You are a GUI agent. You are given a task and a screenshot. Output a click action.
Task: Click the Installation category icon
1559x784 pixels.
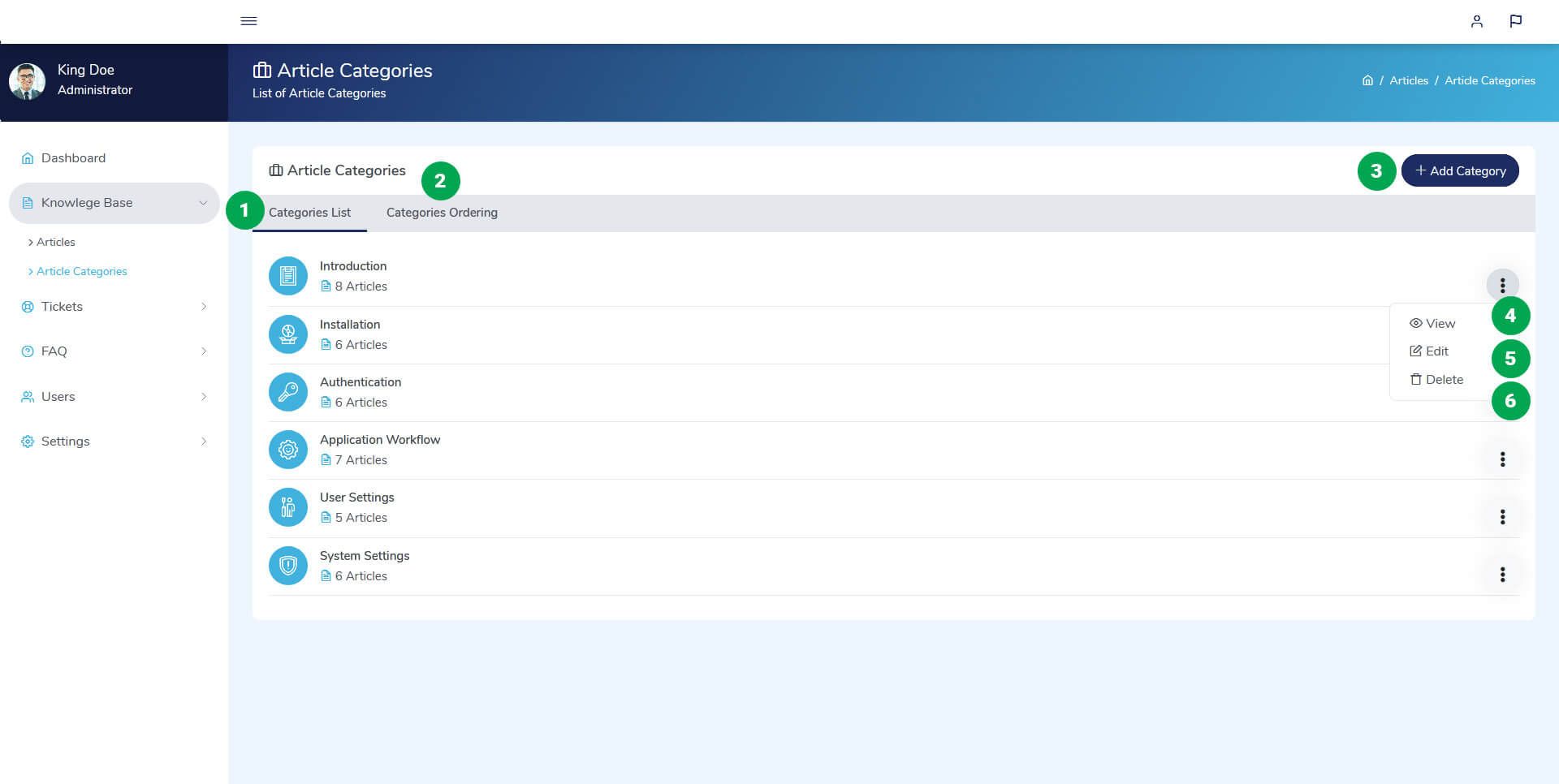coord(288,334)
